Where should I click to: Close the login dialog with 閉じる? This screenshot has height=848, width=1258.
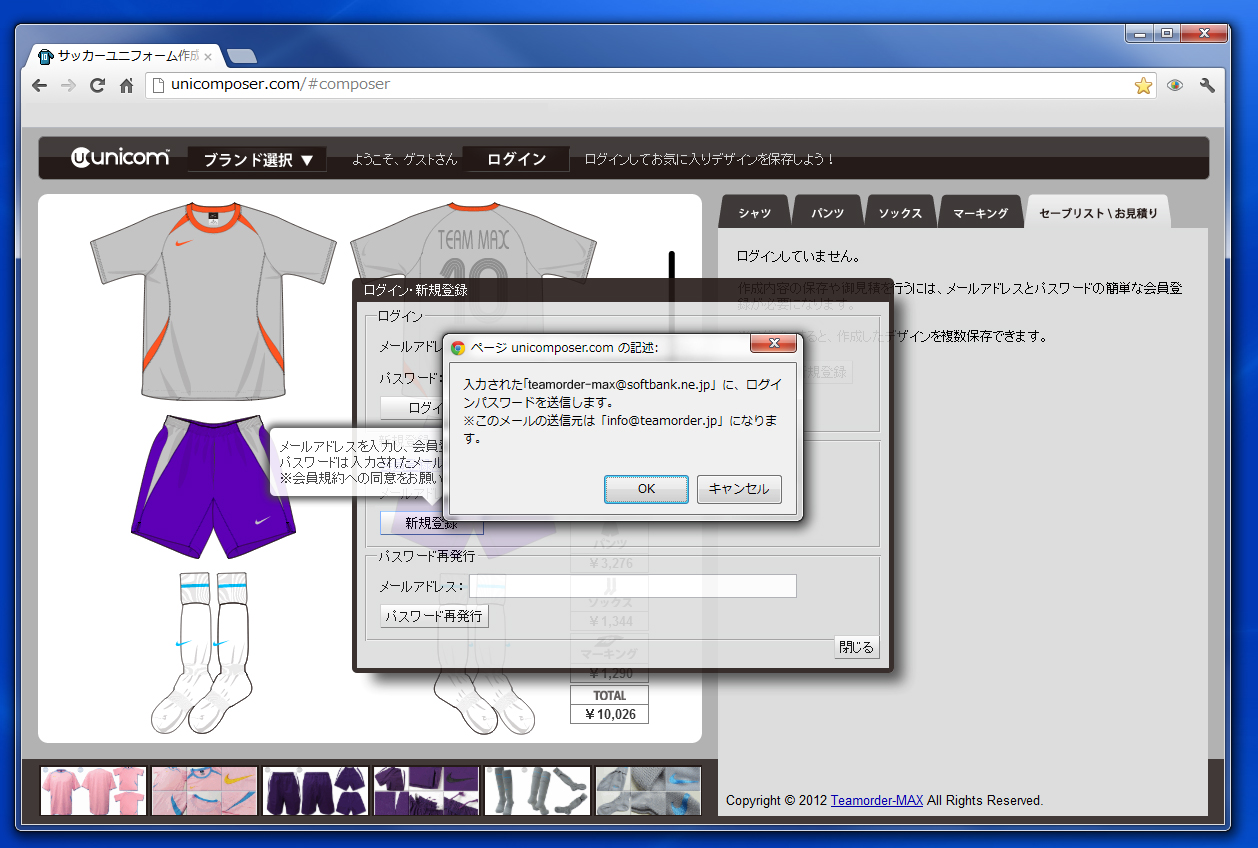(x=857, y=647)
